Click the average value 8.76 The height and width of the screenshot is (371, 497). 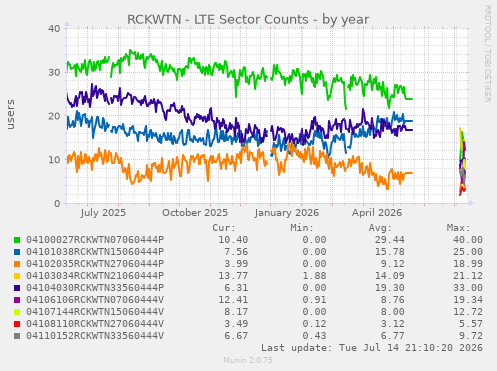[x=393, y=300]
